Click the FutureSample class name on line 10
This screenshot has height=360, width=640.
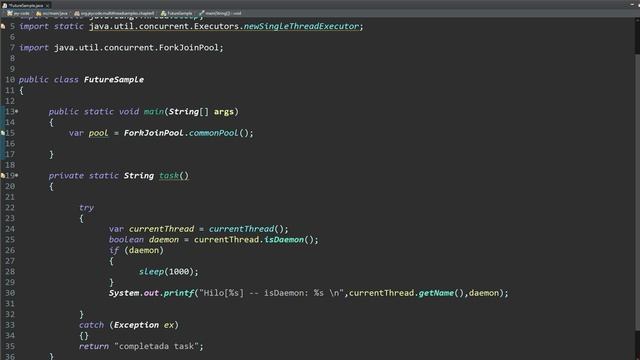pyautogui.click(x=114, y=80)
